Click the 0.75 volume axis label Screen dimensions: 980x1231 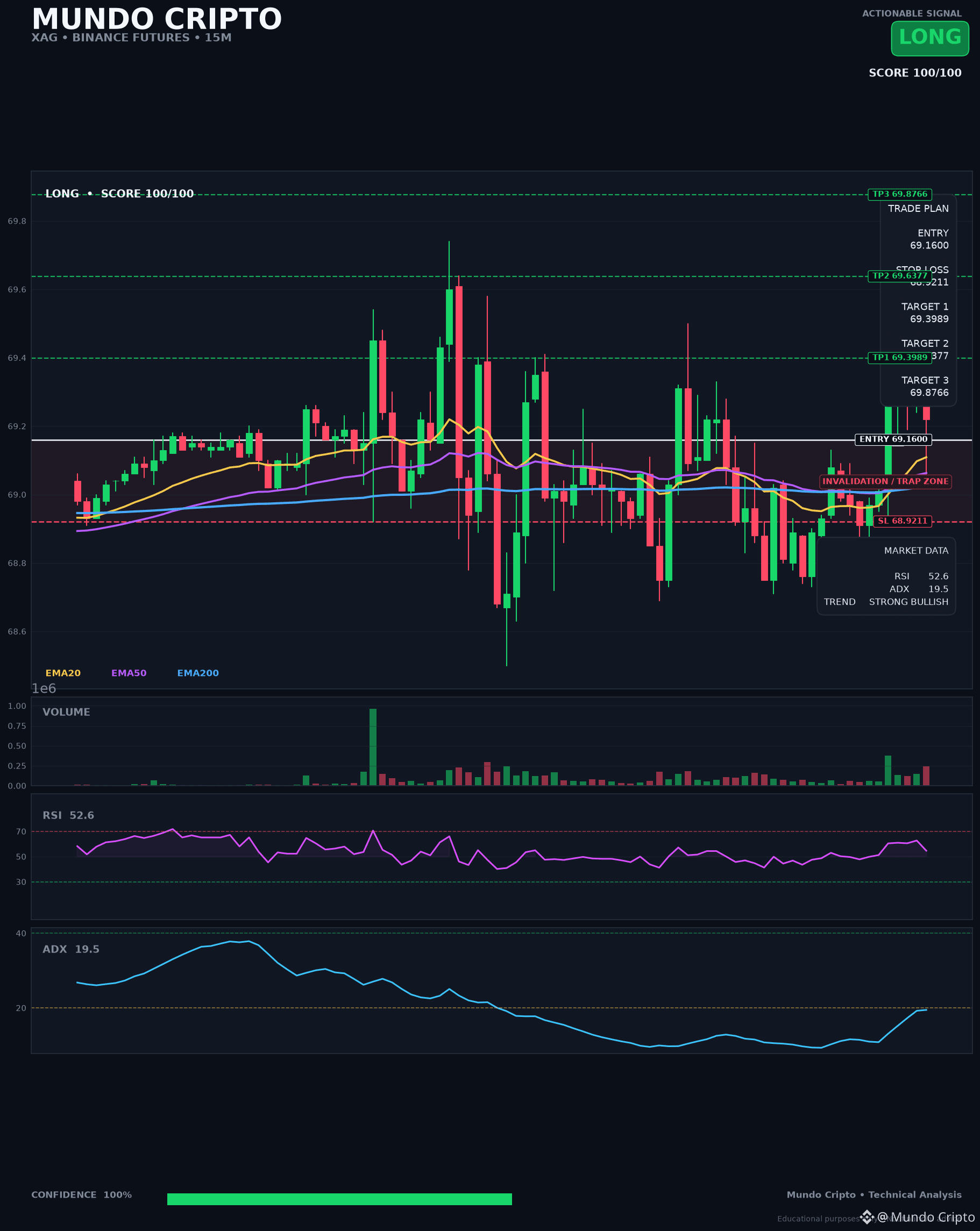click(x=17, y=726)
